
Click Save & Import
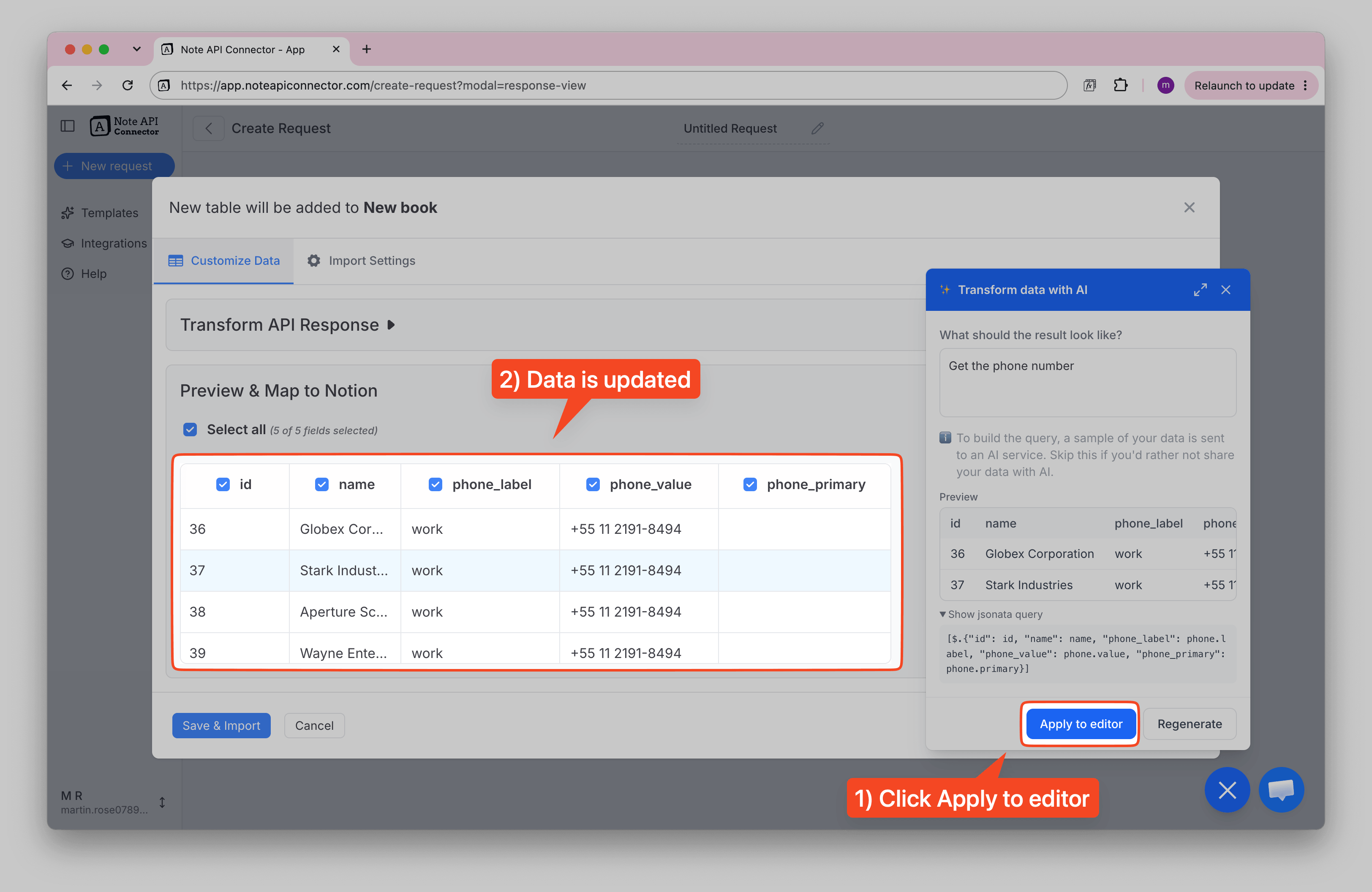[221, 726]
